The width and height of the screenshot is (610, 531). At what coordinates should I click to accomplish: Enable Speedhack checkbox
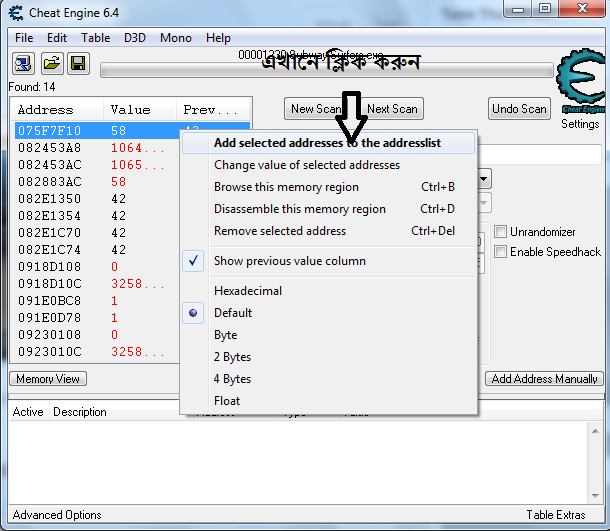501,252
